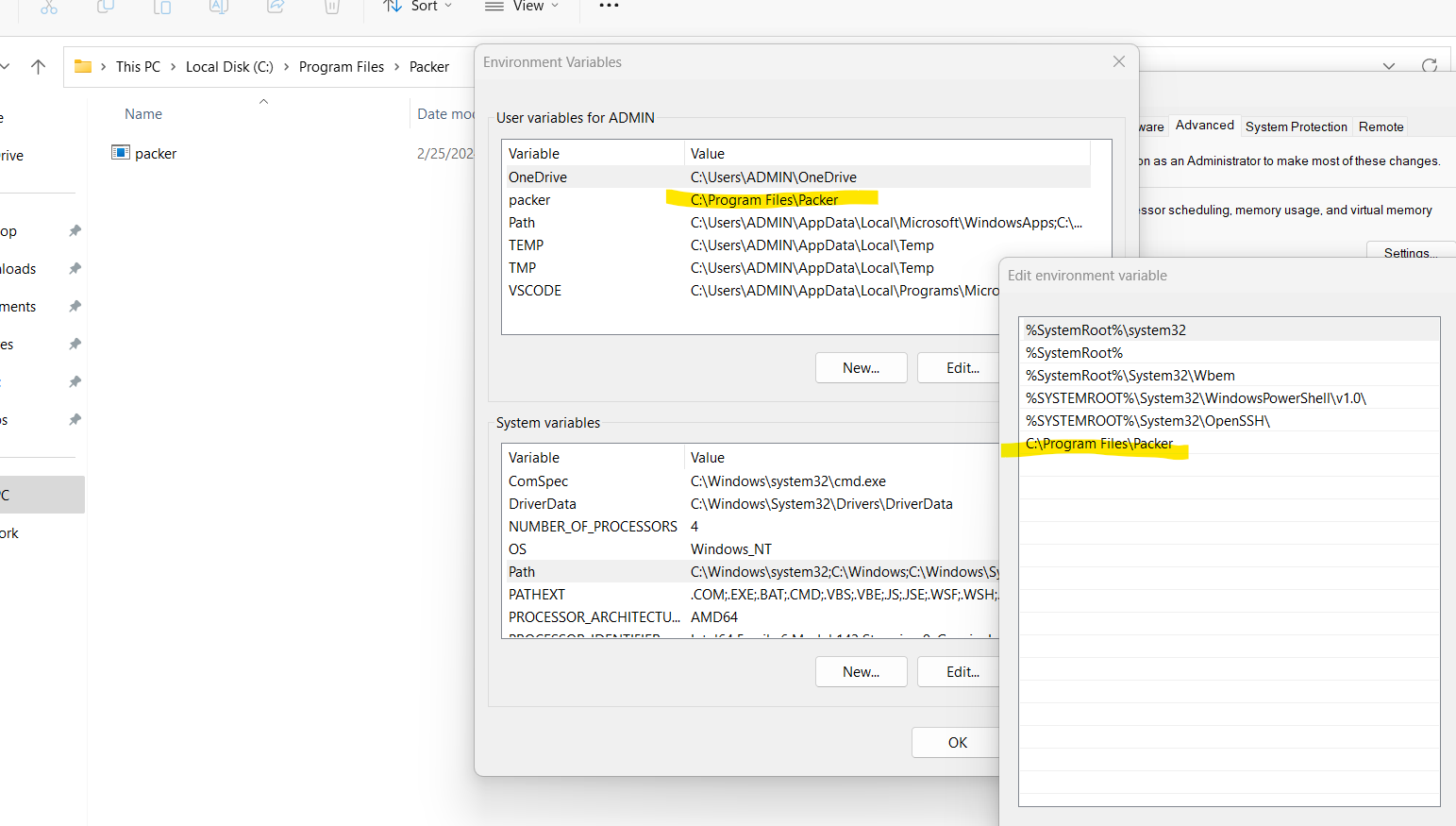Expand the chevron after Program Files breadcrumb
The width and height of the screenshot is (1456, 826).
pos(396,66)
